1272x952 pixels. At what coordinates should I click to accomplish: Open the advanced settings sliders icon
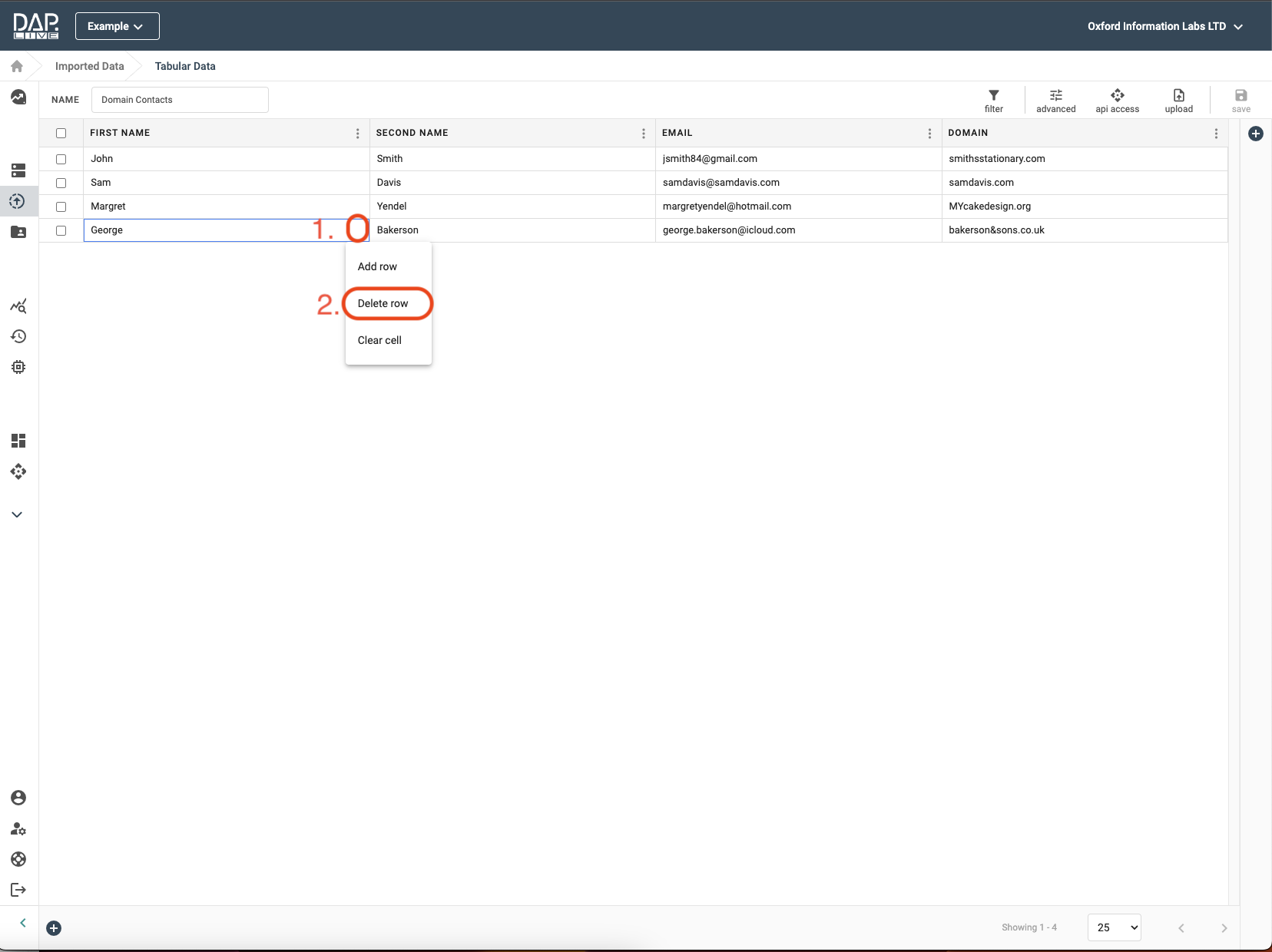[1055, 96]
